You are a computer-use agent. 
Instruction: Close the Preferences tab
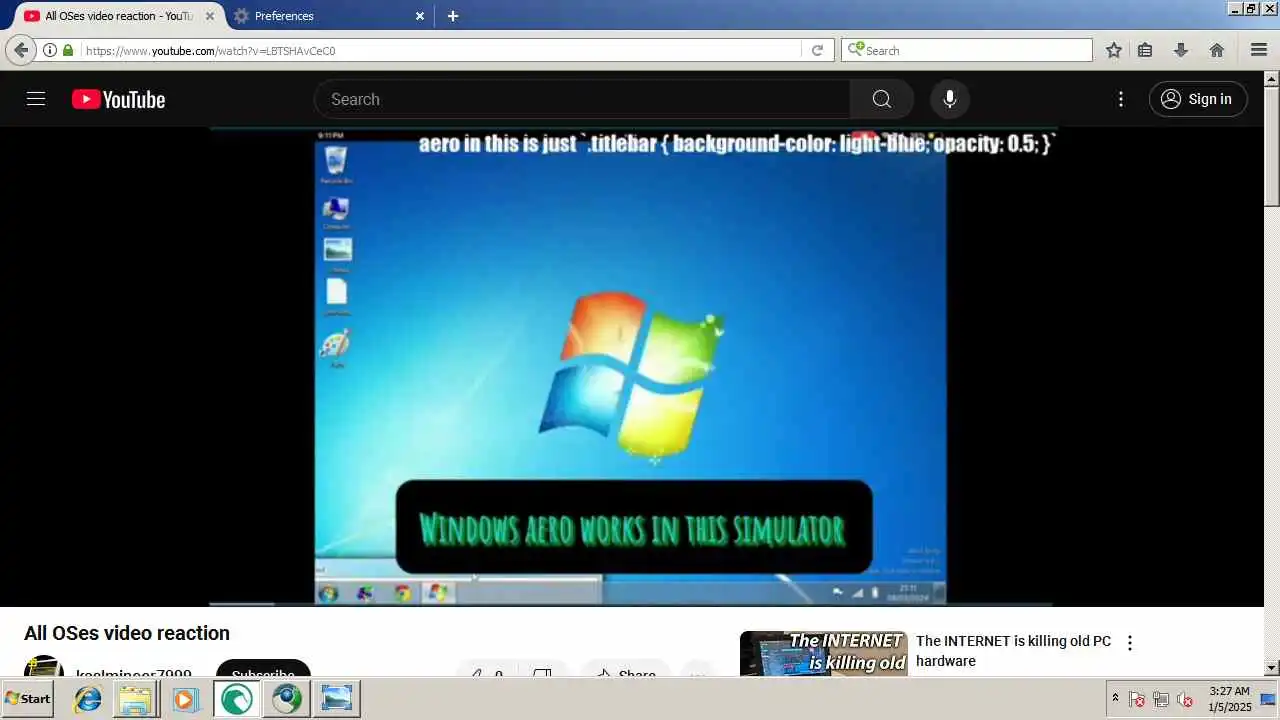point(420,16)
